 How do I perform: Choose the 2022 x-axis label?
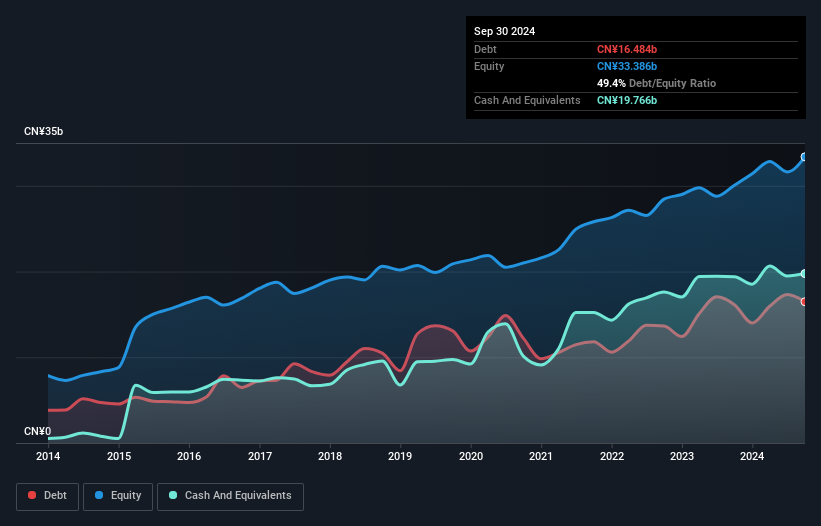(612, 456)
